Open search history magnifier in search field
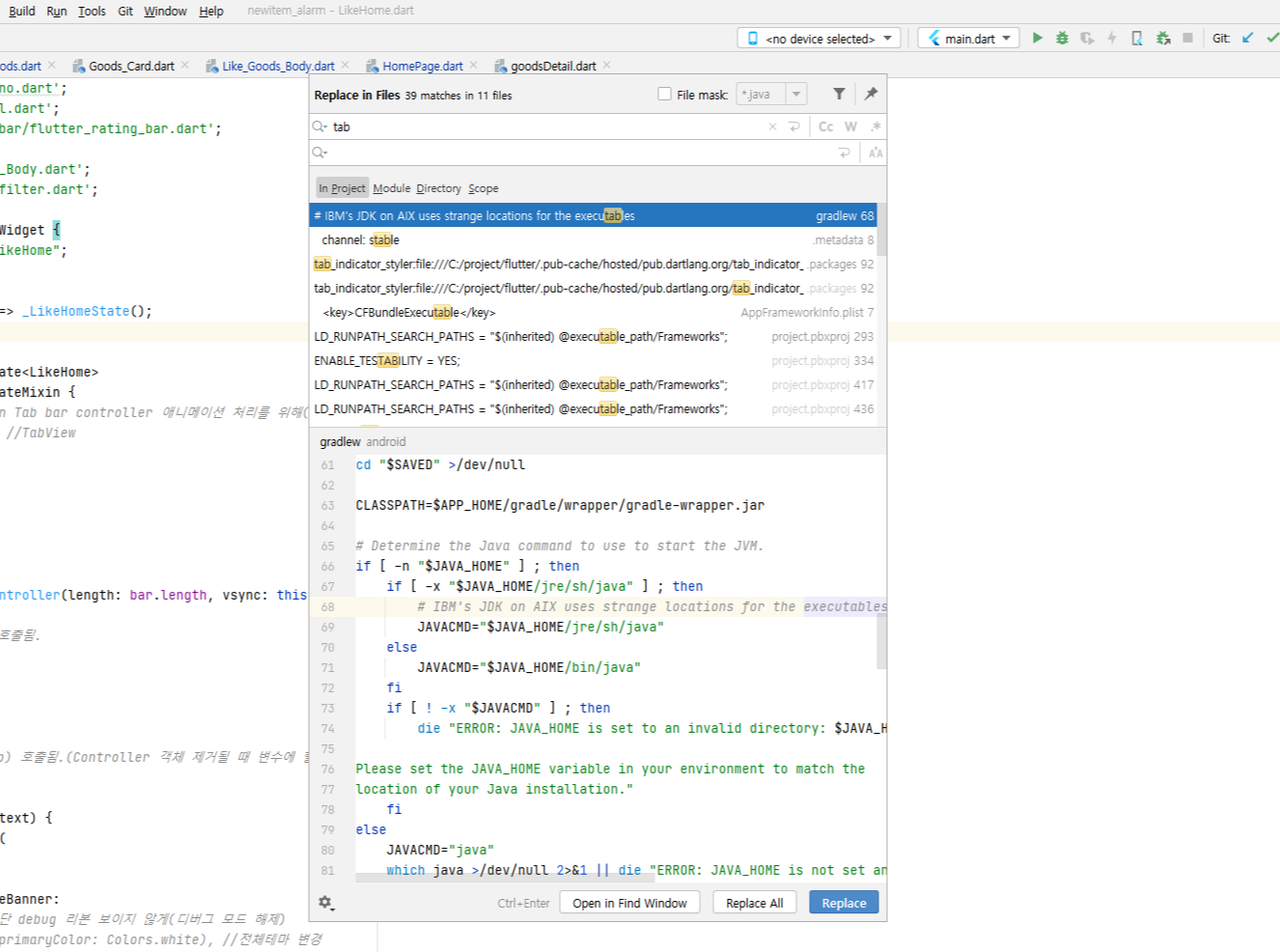Screen dimensions: 1280x952 tap(320, 126)
